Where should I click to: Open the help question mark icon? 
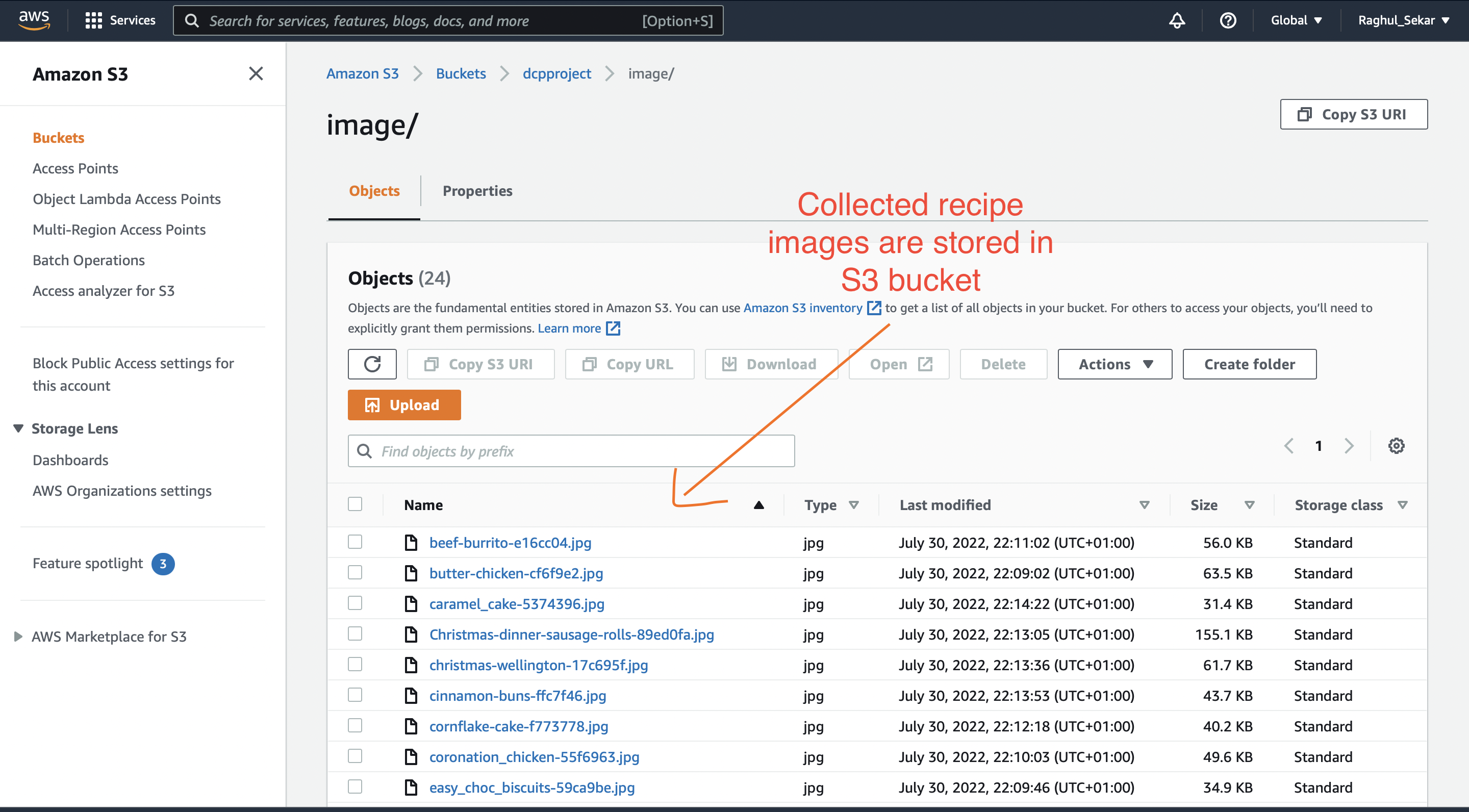1228,20
